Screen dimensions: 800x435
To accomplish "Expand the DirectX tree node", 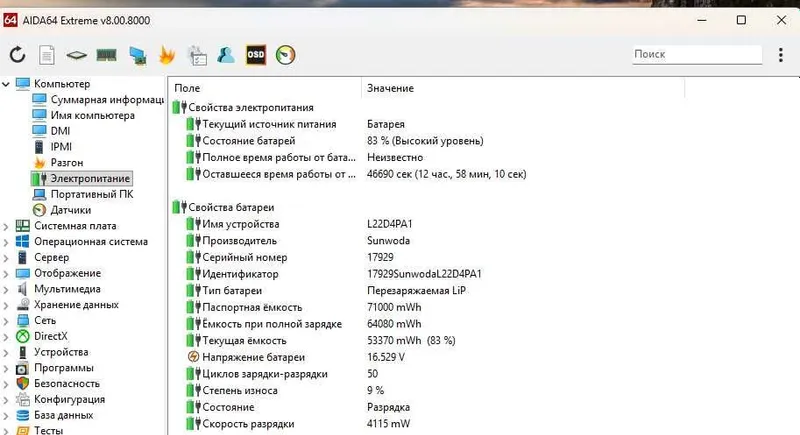I will (x=6, y=337).
